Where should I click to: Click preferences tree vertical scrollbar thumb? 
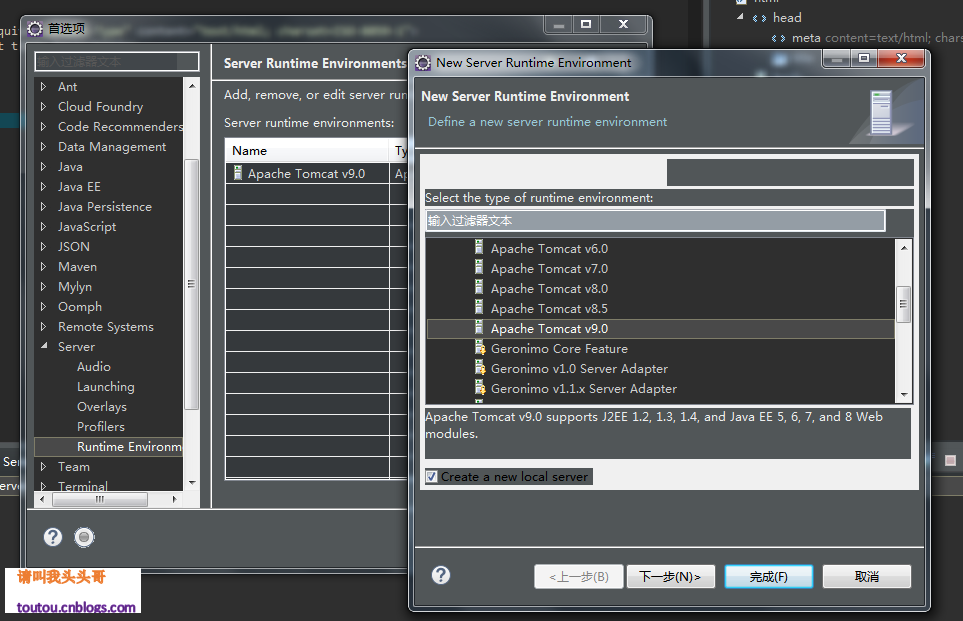click(x=191, y=284)
